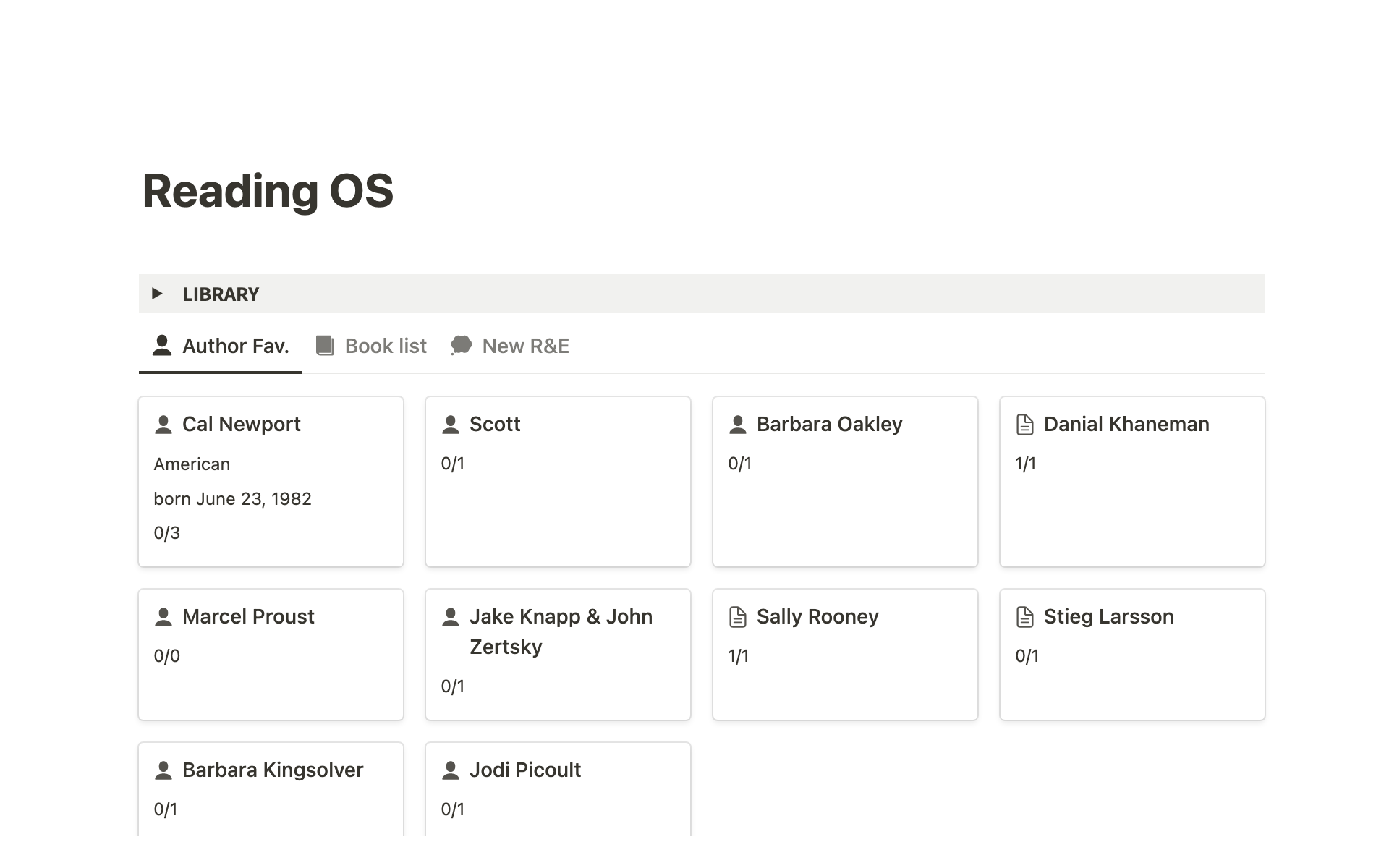Image resolution: width=1389 pixels, height=868 pixels.
Task: Expand the LIBRARY toggle triangle
Action: tap(157, 294)
